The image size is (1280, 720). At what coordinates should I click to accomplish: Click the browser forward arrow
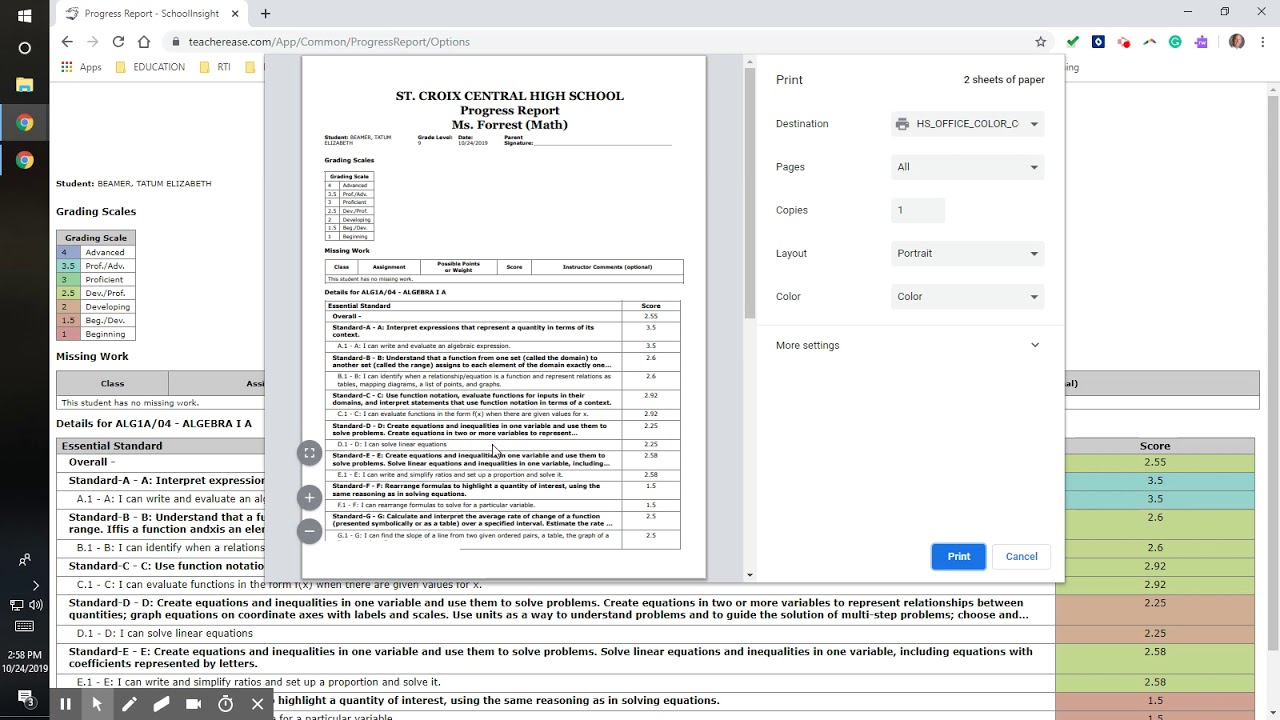pos(93,42)
